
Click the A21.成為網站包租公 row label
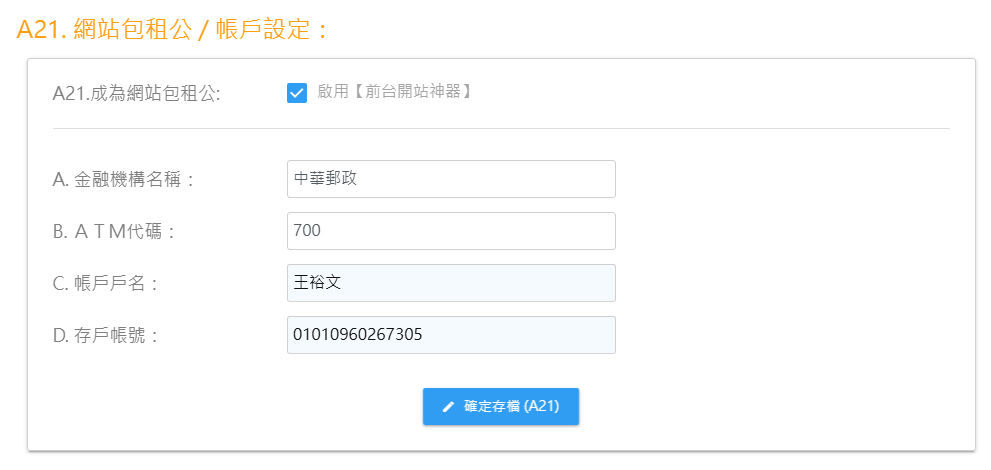pos(137,93)
